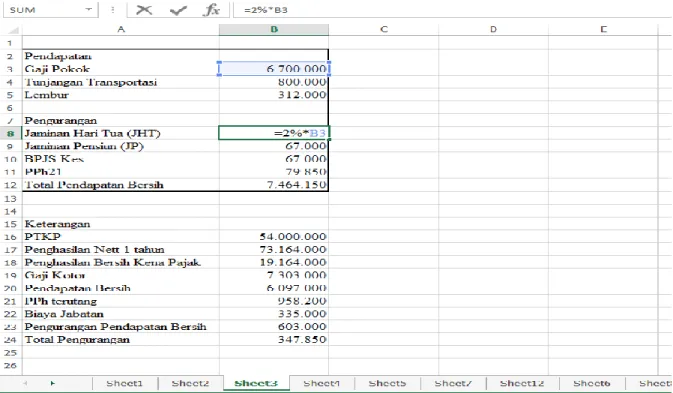Confirm the formula with the checkmark icon
Screen dimensions: 673x393
coord(178,10)
